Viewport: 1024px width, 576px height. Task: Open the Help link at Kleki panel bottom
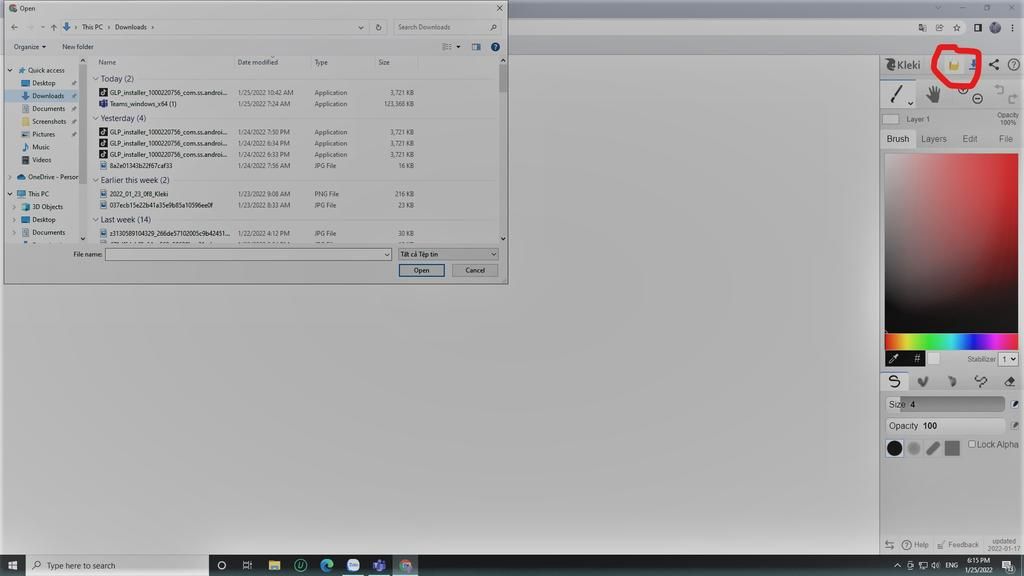point(916,545)
